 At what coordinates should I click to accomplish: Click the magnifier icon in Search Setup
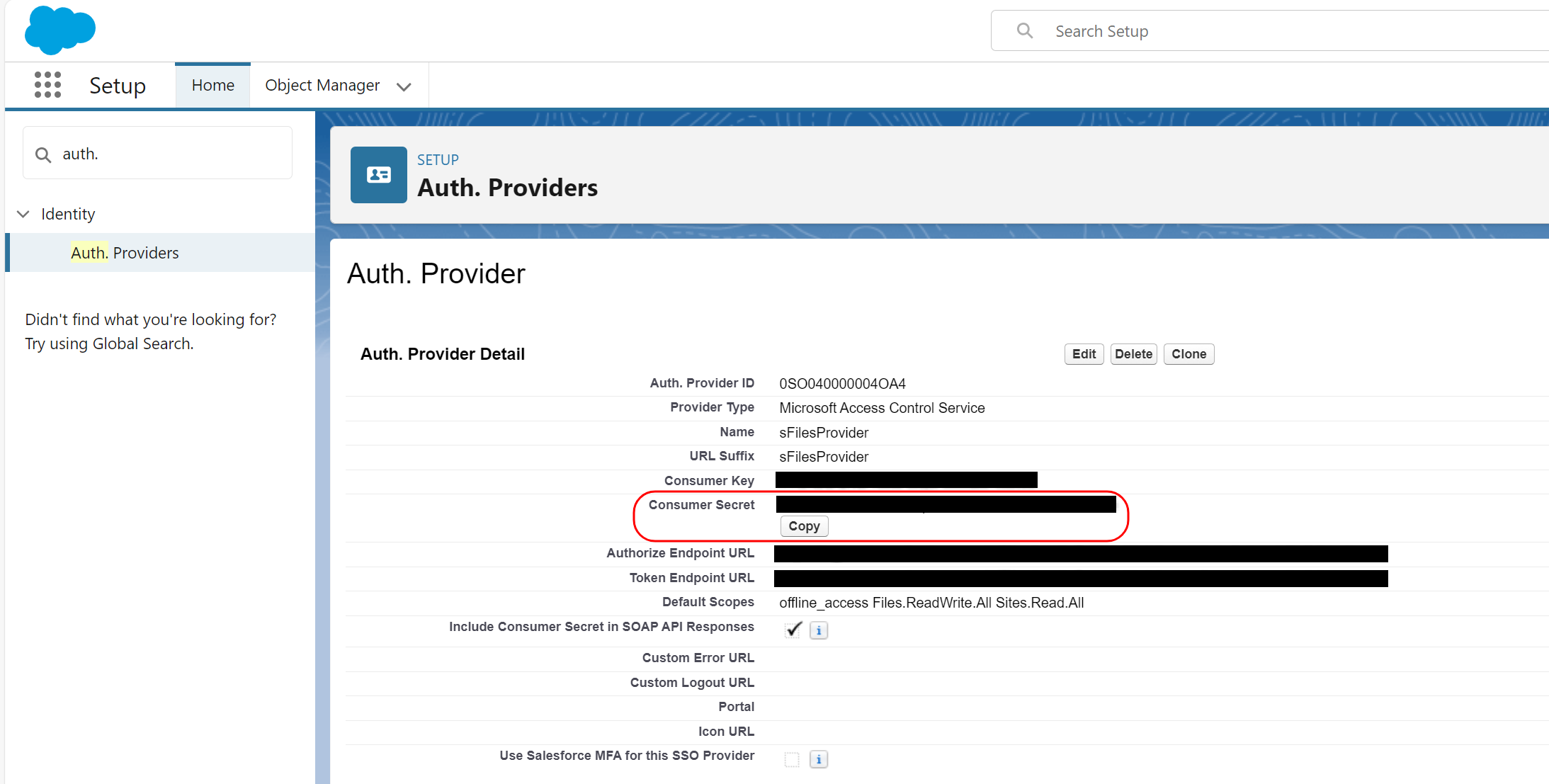point(1025,30)
